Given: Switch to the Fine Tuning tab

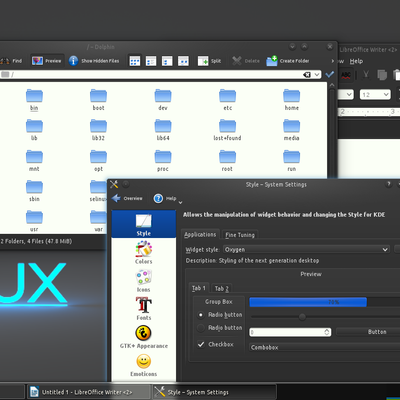Looking at the screenshot, I should (240, 235).
